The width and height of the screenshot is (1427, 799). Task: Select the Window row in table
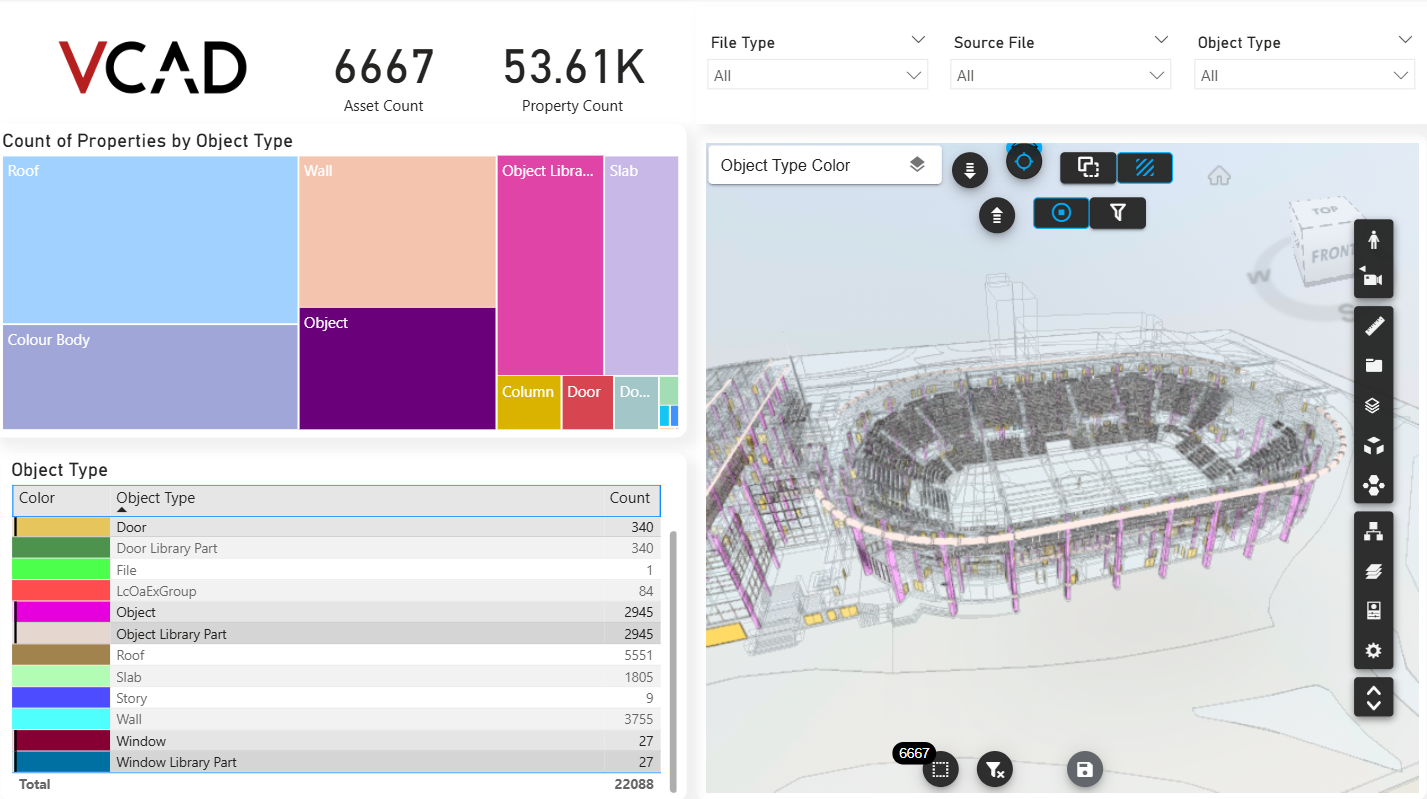point(336,741)
